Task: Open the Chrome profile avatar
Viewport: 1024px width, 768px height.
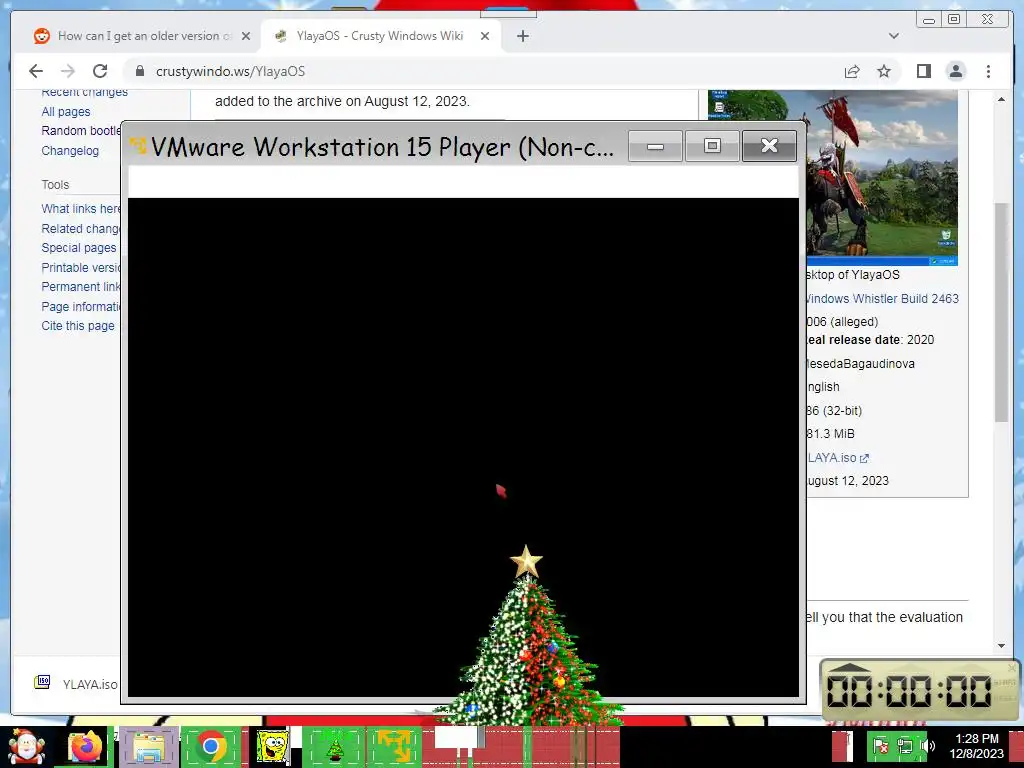Action: 956,71
